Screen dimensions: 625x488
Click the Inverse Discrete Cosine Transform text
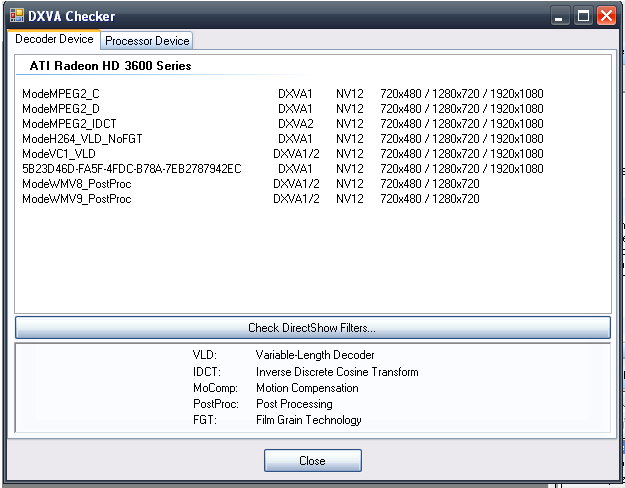337,372
